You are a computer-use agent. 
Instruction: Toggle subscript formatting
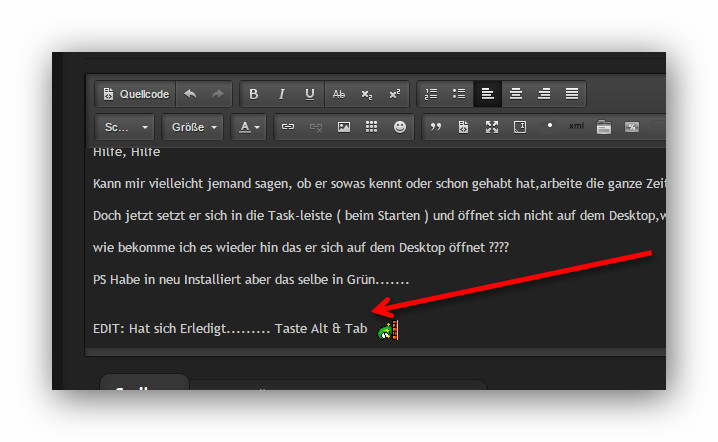coord(367,94)
